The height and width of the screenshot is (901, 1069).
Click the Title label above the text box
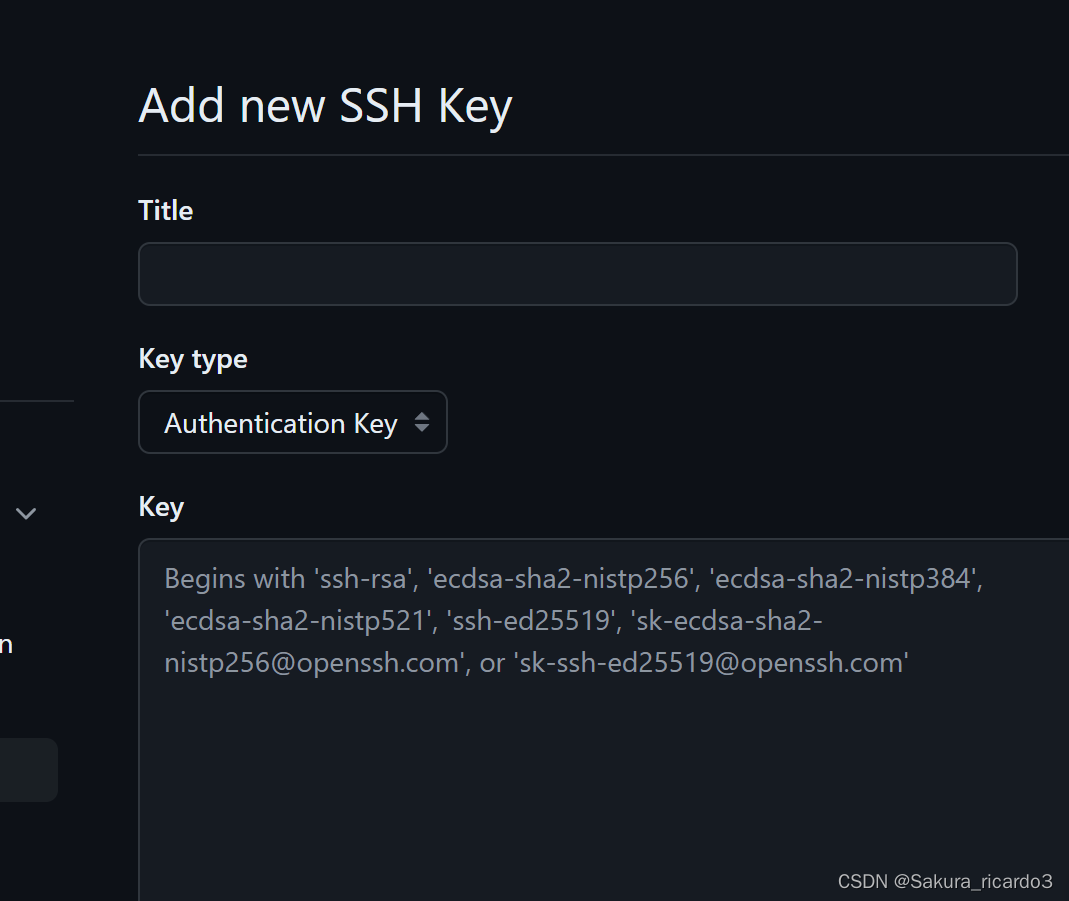pyautogui.click(x=165, y=210)
